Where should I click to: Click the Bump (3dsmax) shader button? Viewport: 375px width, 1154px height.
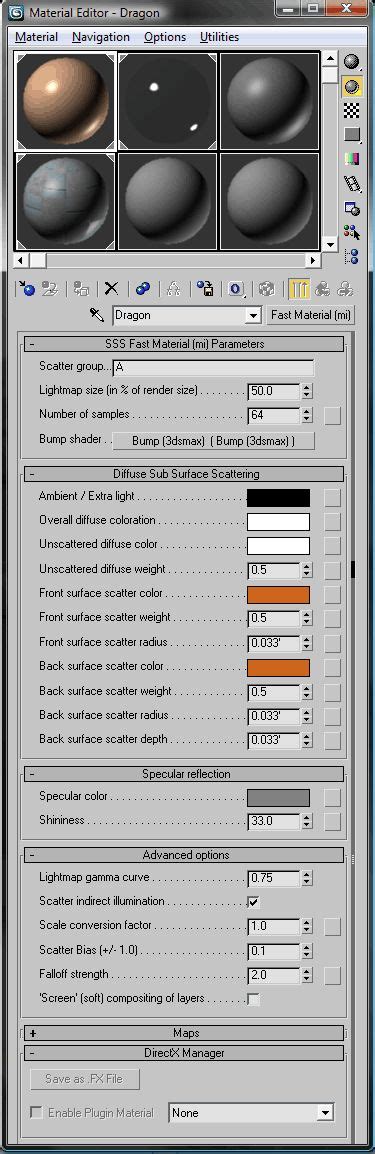[213, 441]
